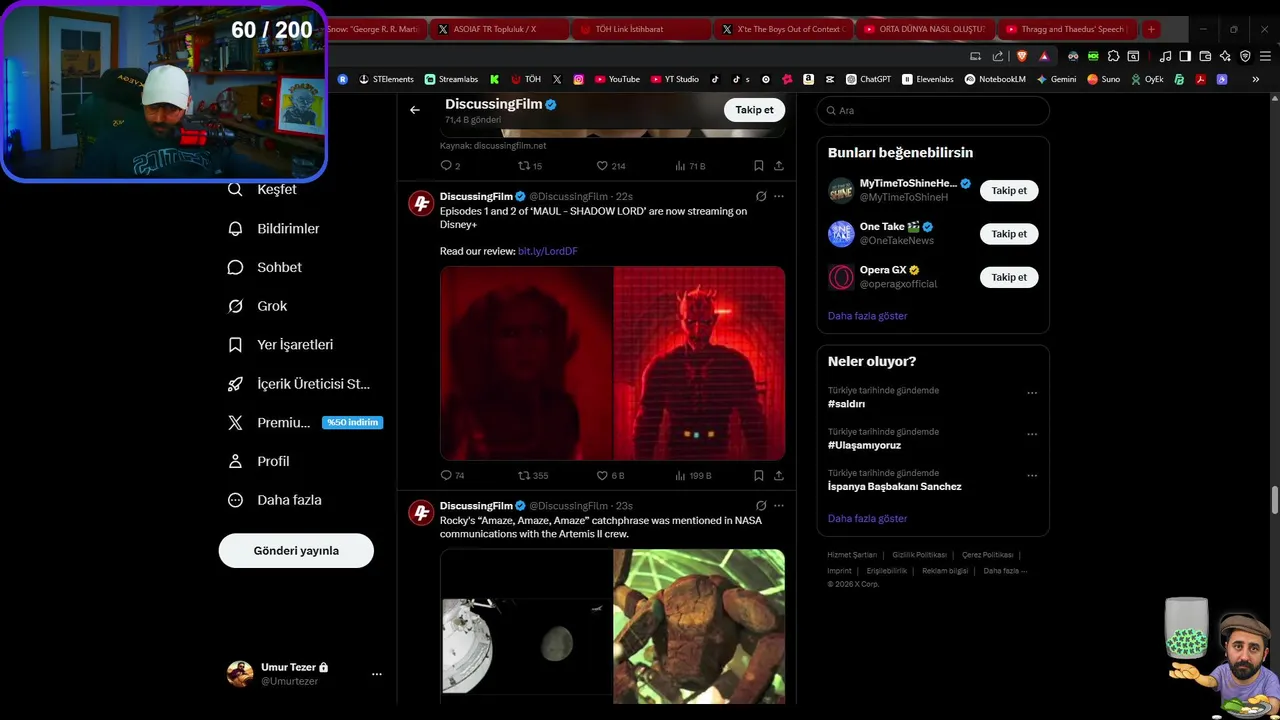Open Grok from the sidebar

coord(258,306)
